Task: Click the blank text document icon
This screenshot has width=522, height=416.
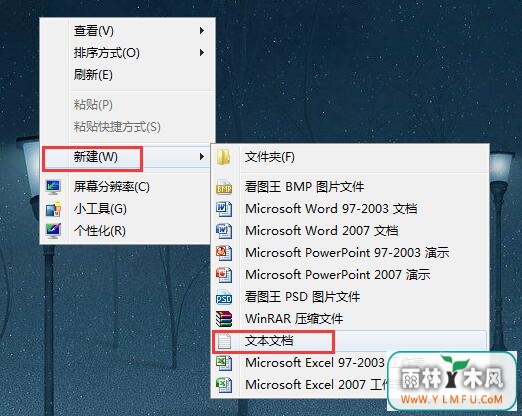Action: [224, 341]
